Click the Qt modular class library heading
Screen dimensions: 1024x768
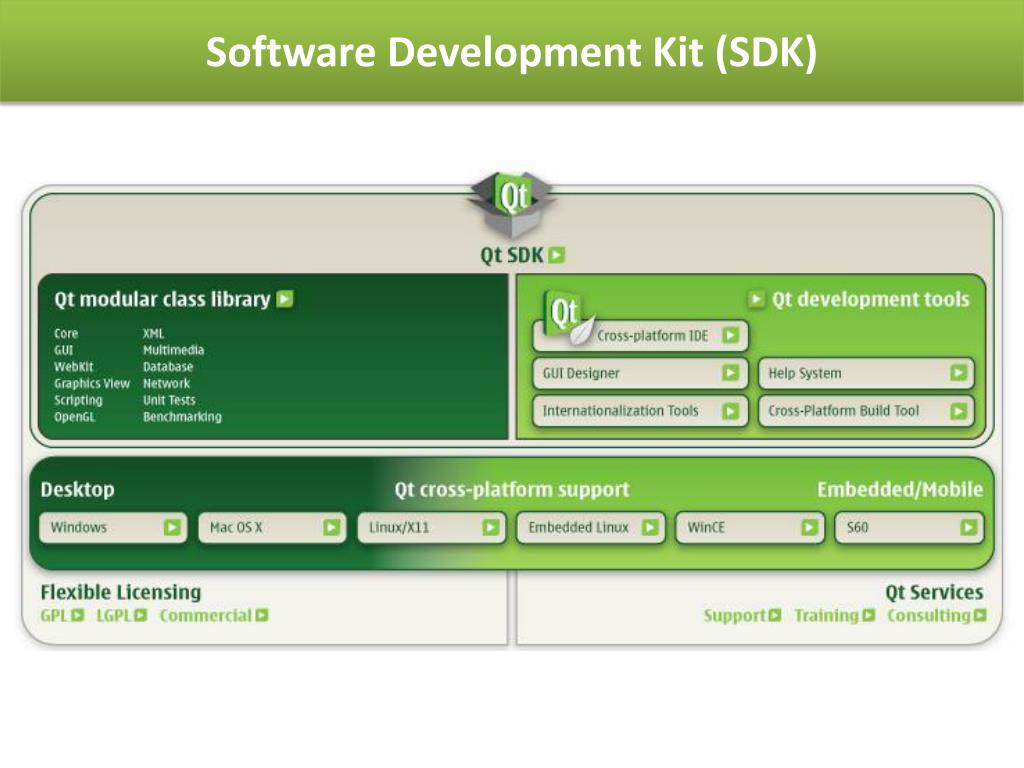pyautogui.click(x=162, y=299)
